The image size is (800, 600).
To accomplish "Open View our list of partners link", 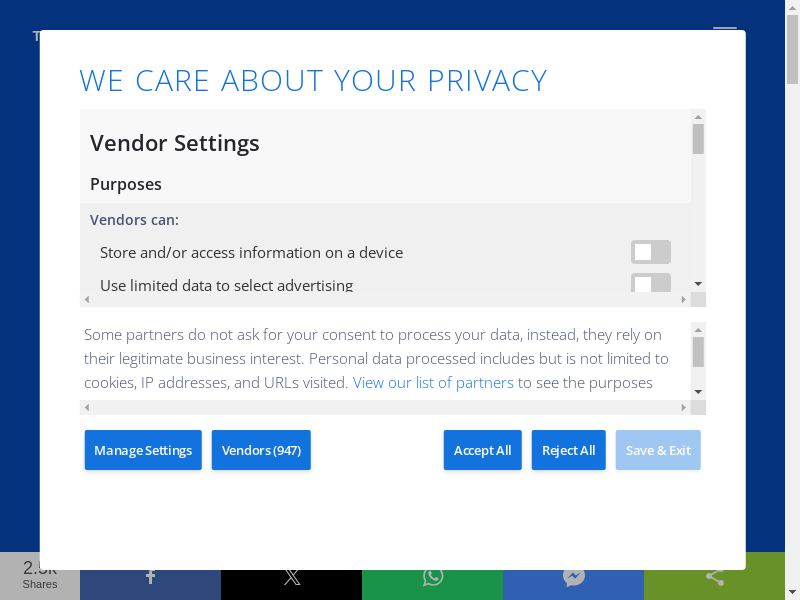I will click(x=433, y=382).
